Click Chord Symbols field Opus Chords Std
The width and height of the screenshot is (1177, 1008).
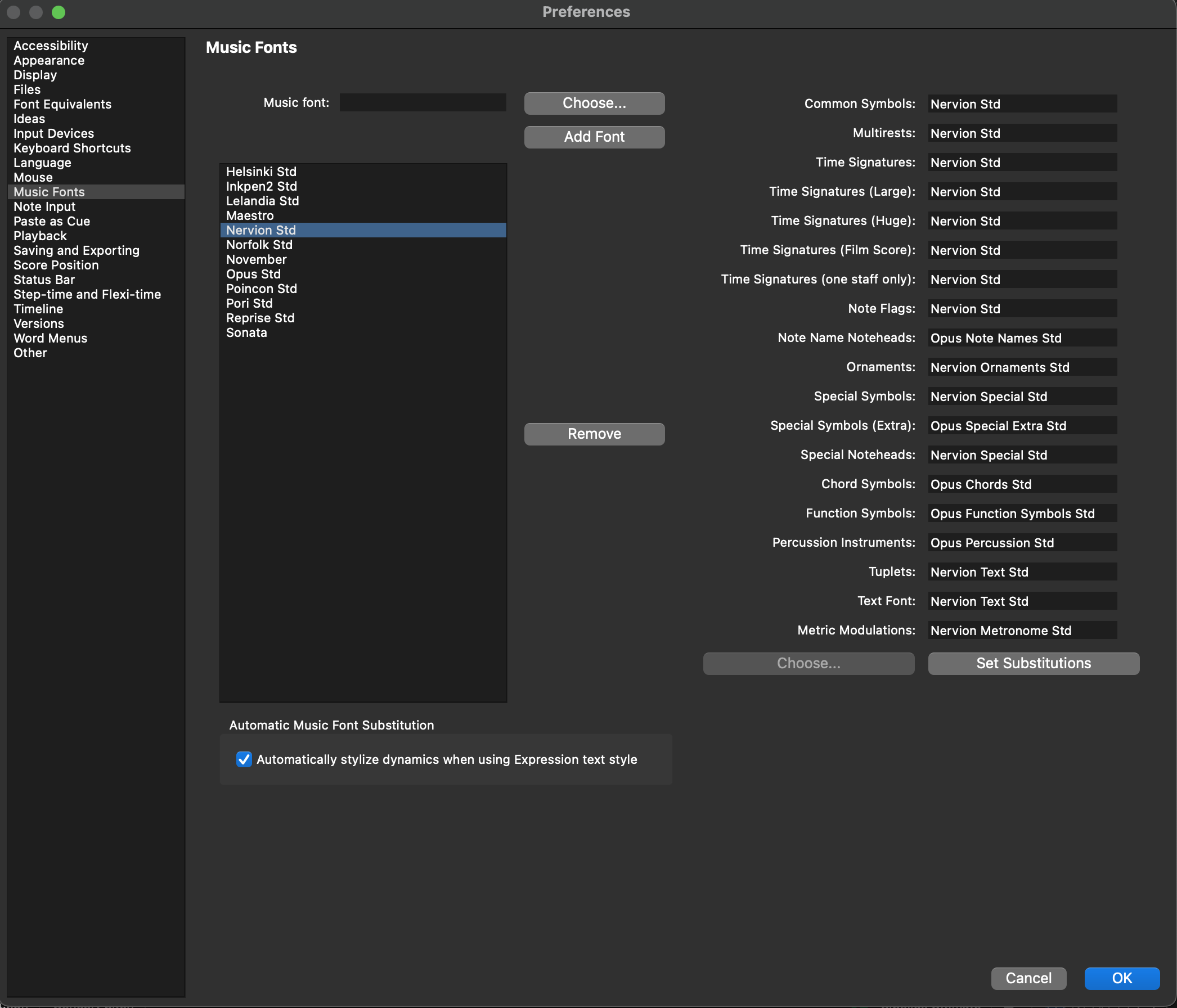click(1022, 484)
